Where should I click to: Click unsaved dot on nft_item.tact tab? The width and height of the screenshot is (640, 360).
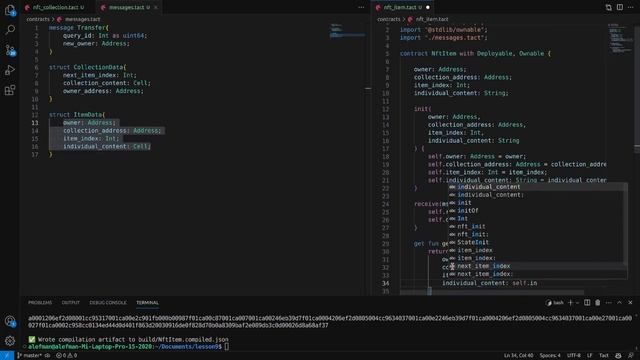[428, 7]
